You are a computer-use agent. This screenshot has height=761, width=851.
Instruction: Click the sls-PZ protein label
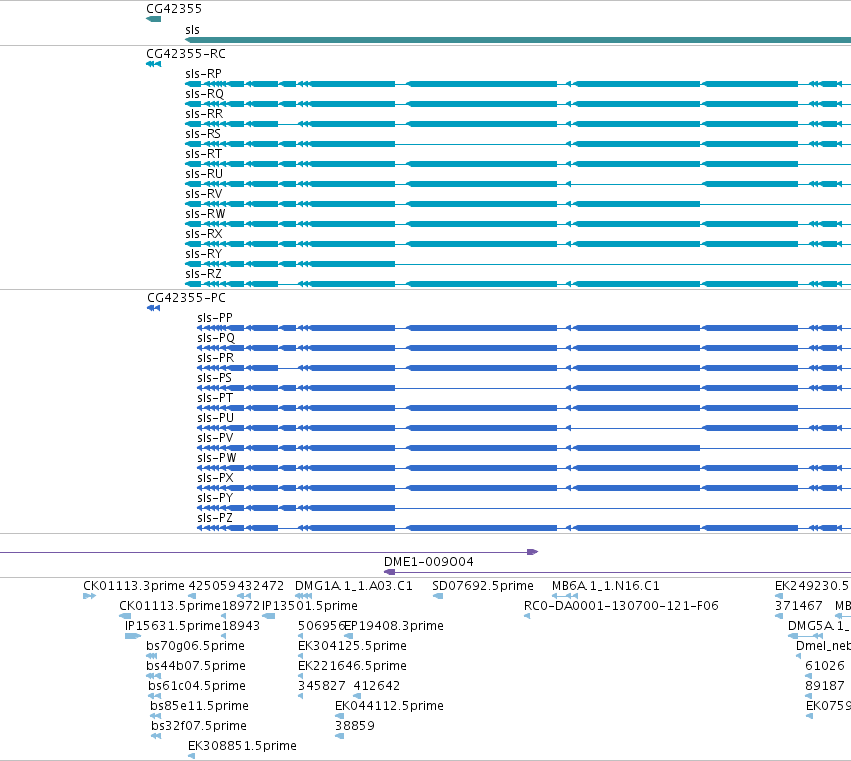(214, 518)
